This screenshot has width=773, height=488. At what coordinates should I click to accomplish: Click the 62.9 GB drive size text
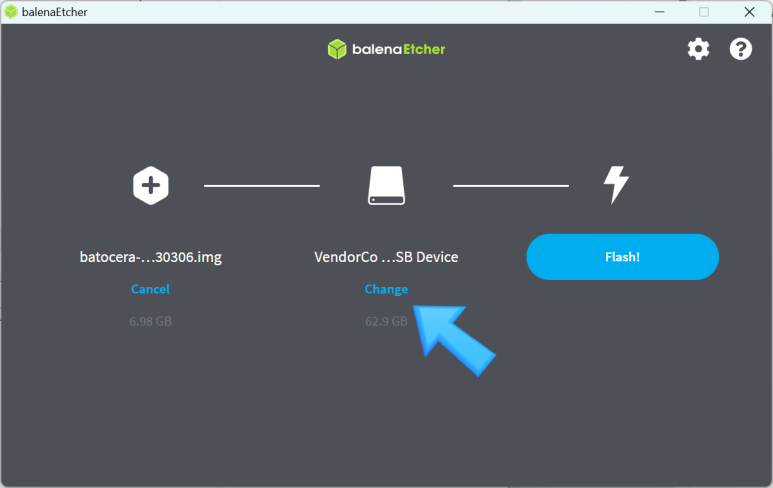[386, 321]
